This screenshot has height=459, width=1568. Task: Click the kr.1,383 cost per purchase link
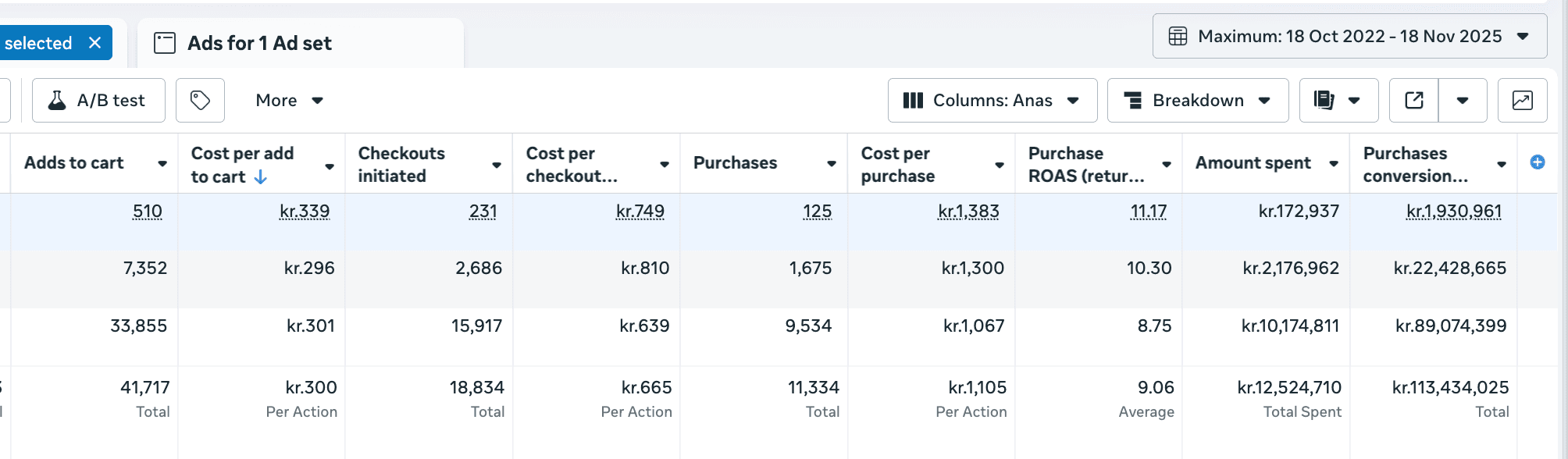click(968, 212)
